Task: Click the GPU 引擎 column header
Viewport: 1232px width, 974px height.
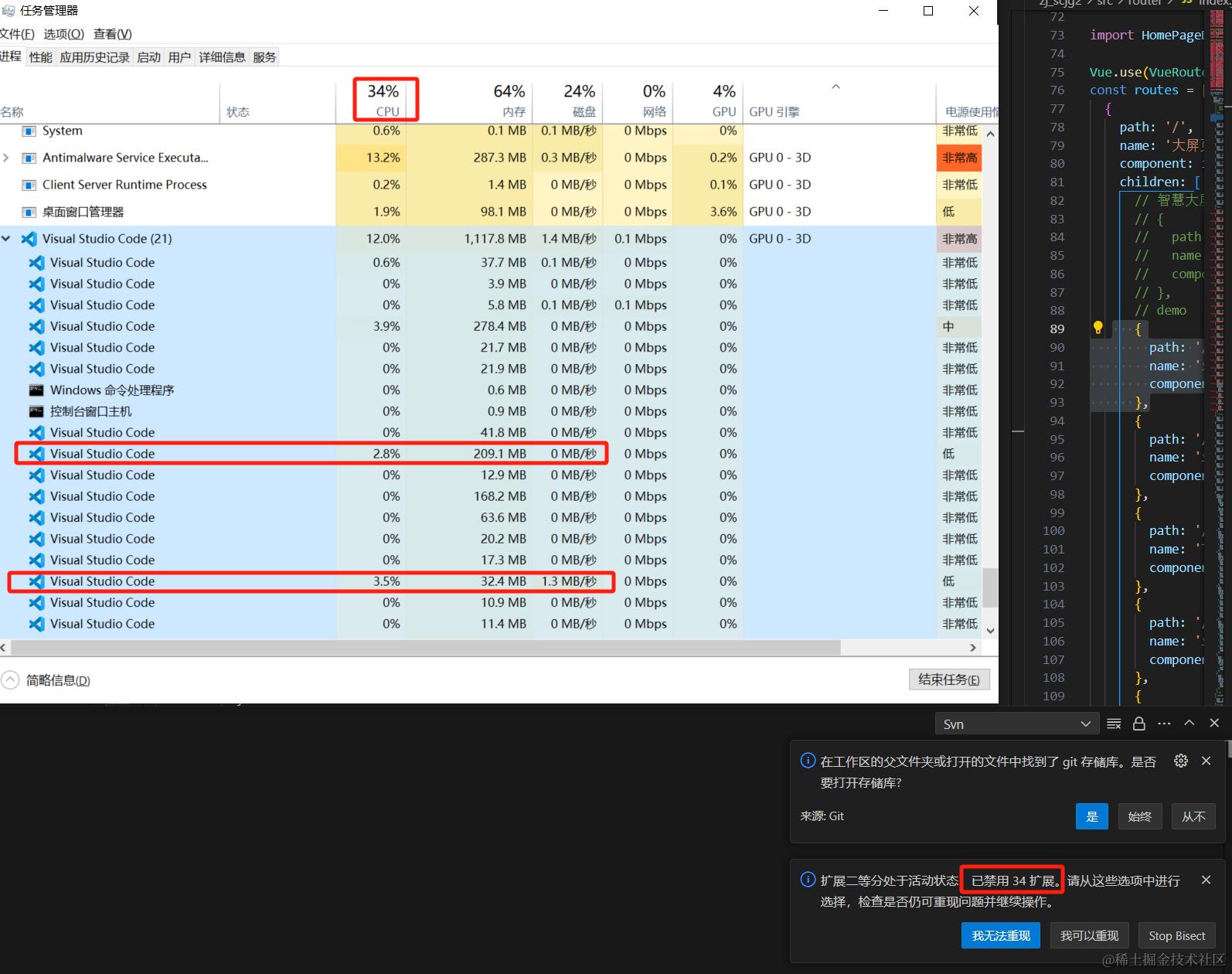Action: tap(839, 100)
